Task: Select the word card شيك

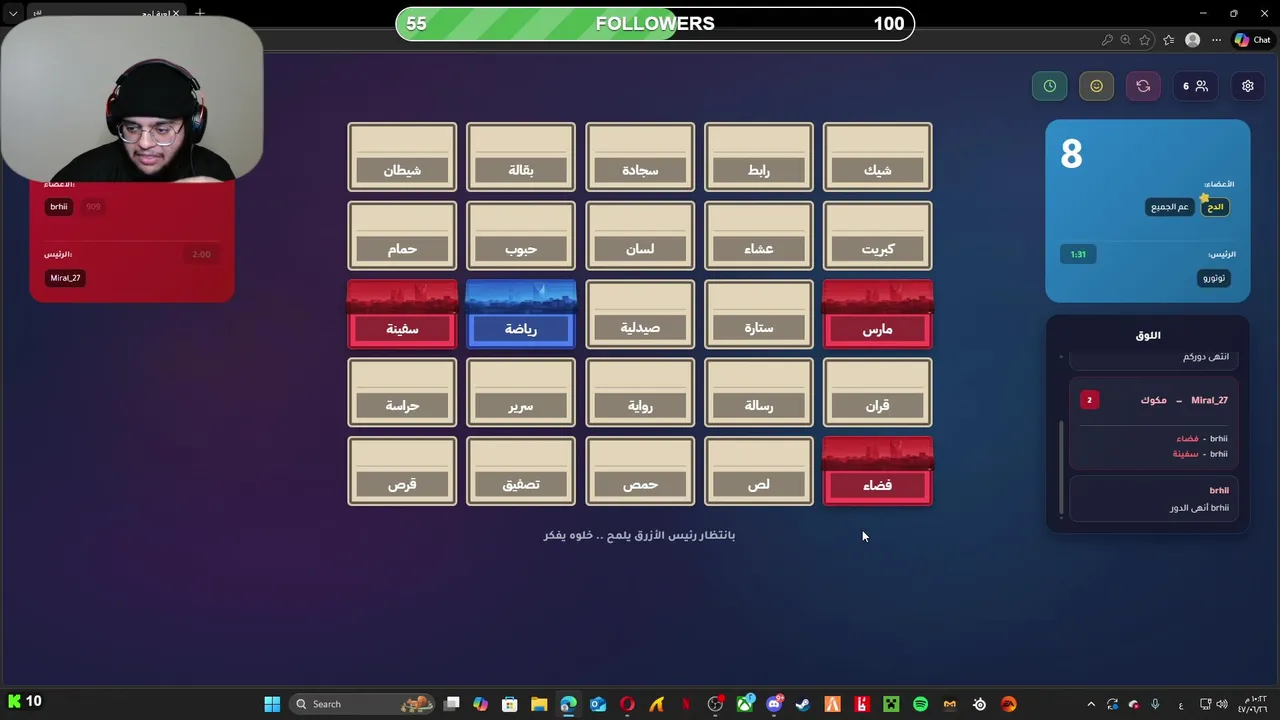Action: click(x=878, y=157)
